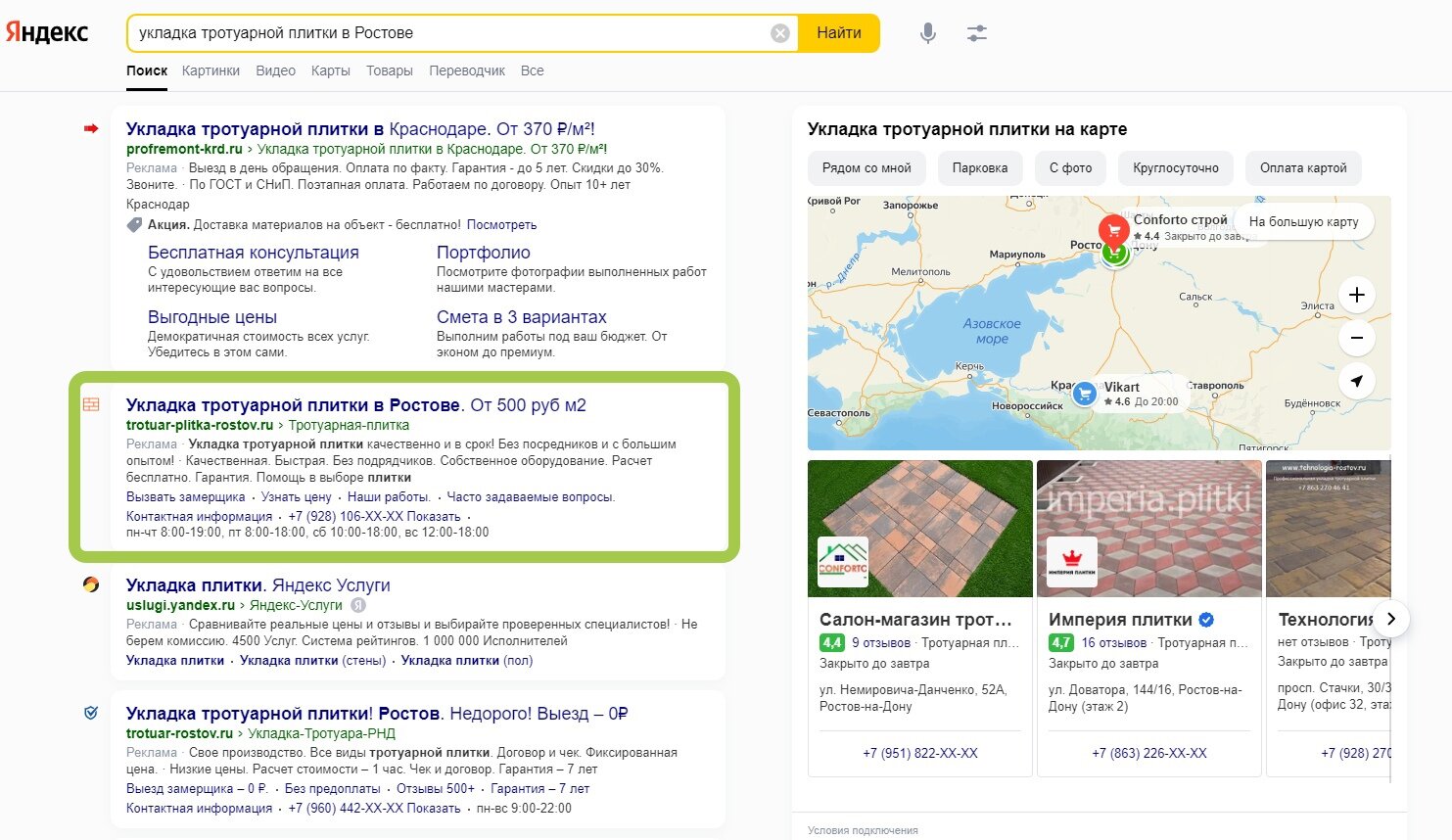Click the Conforto logo on the card
The image size is (1452, 840).
click(x=843, y=562)
